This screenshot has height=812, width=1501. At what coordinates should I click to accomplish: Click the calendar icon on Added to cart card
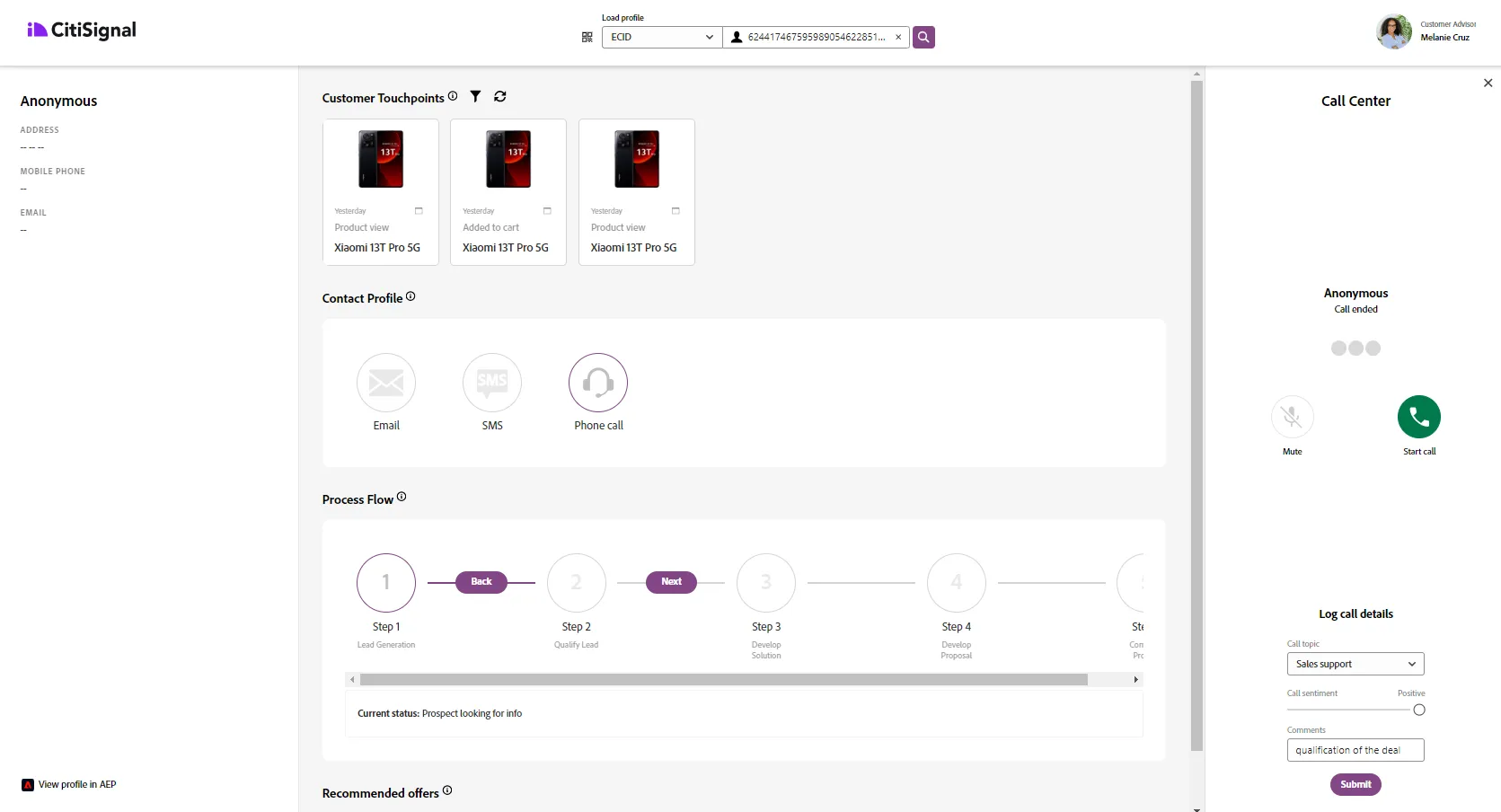point(547,211)
